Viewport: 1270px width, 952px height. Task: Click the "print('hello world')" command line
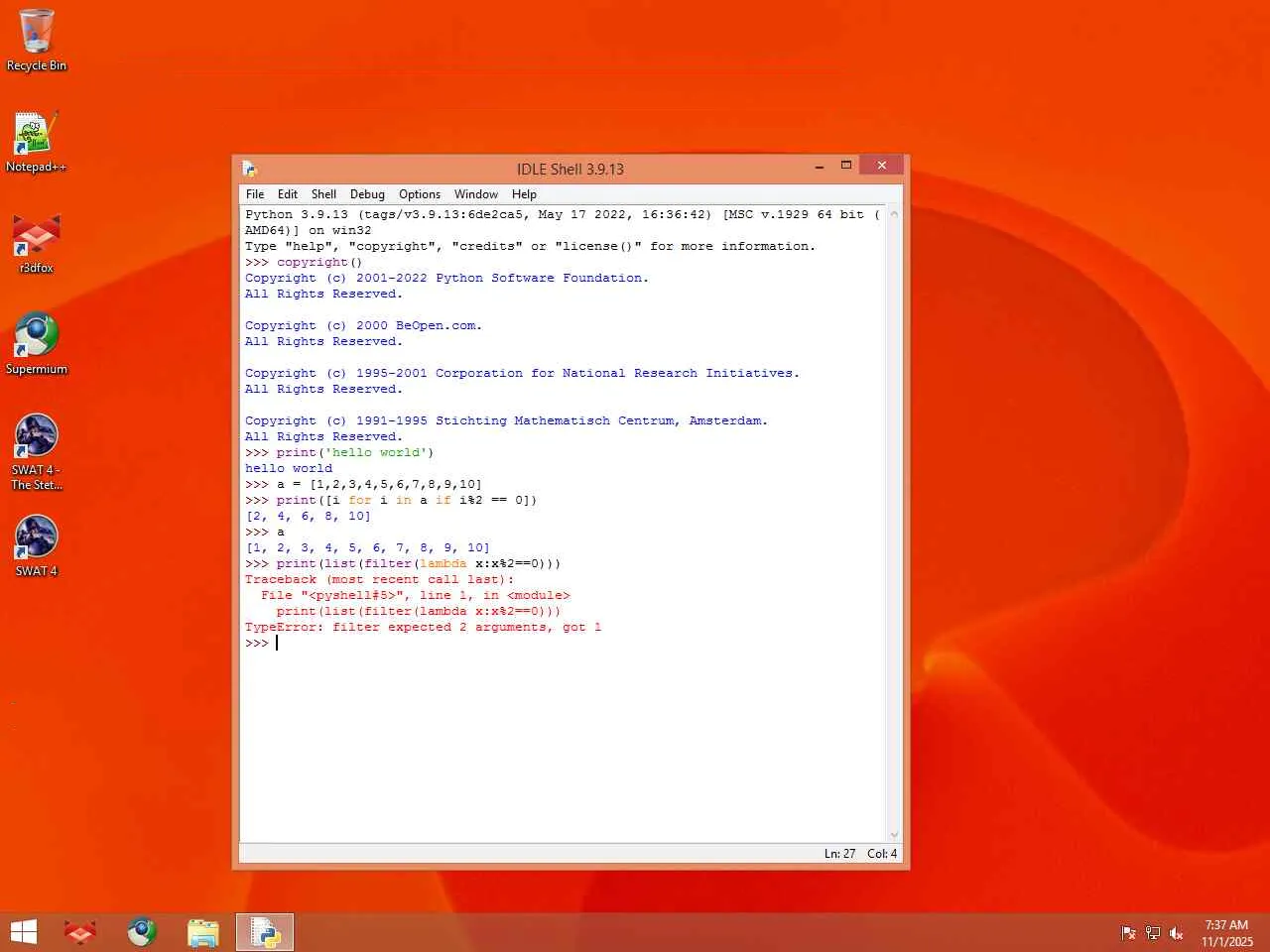[x=339, y=452]
